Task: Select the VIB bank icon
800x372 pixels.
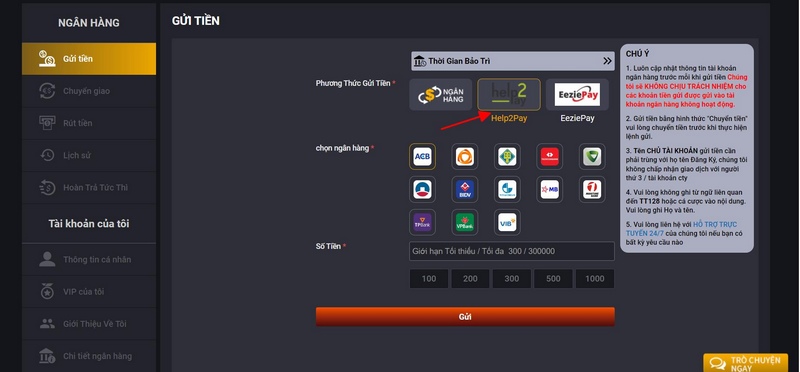Action: point(507,222)
